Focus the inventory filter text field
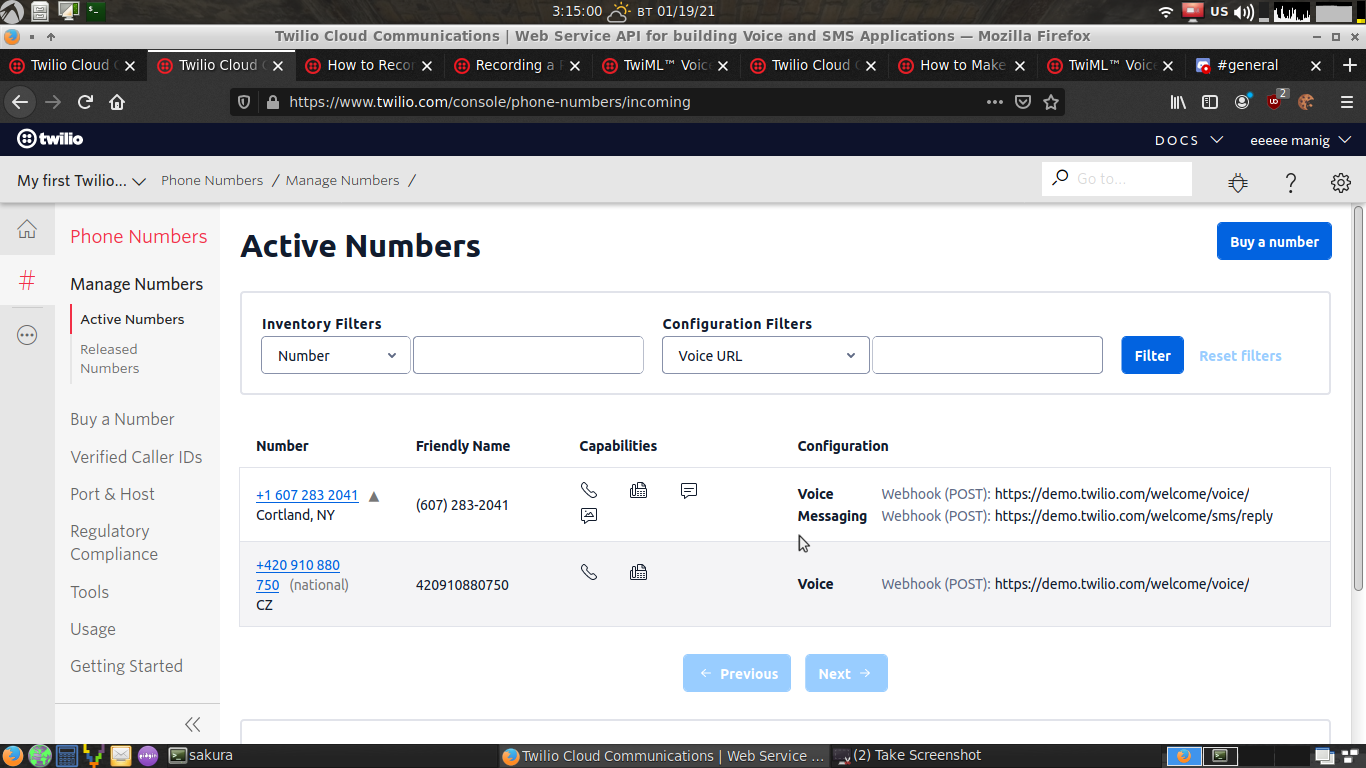1366x768 pixels. [528, 355]
